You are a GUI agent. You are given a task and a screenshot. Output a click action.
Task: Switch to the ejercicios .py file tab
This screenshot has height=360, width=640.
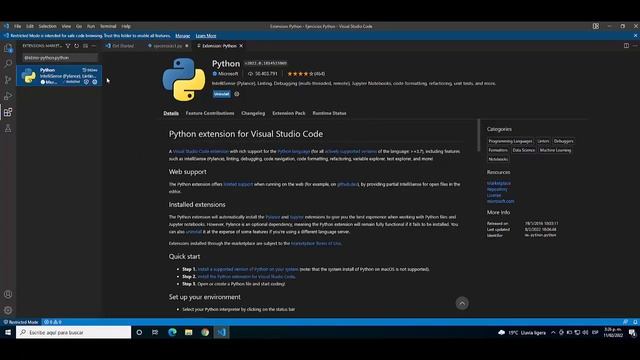pyautogui.click(x=167, y=46)
